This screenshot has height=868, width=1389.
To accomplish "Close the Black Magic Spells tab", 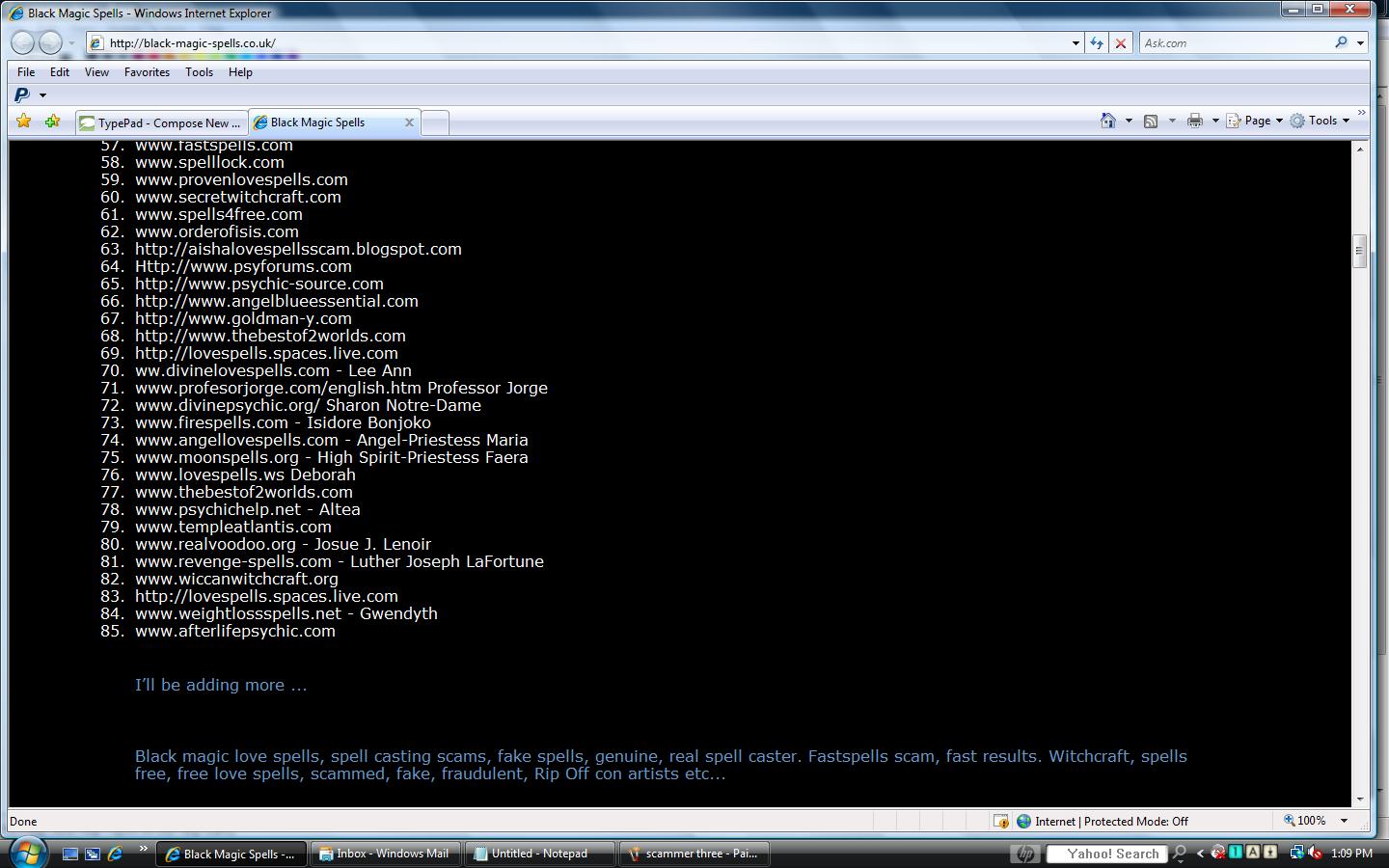I will coord(409,122).
